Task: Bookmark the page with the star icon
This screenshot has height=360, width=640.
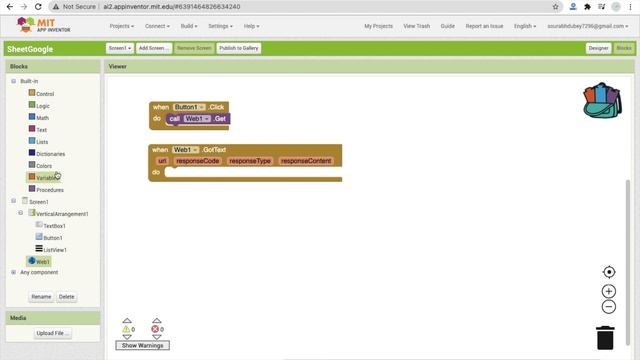Action: (x=556, y=7)
